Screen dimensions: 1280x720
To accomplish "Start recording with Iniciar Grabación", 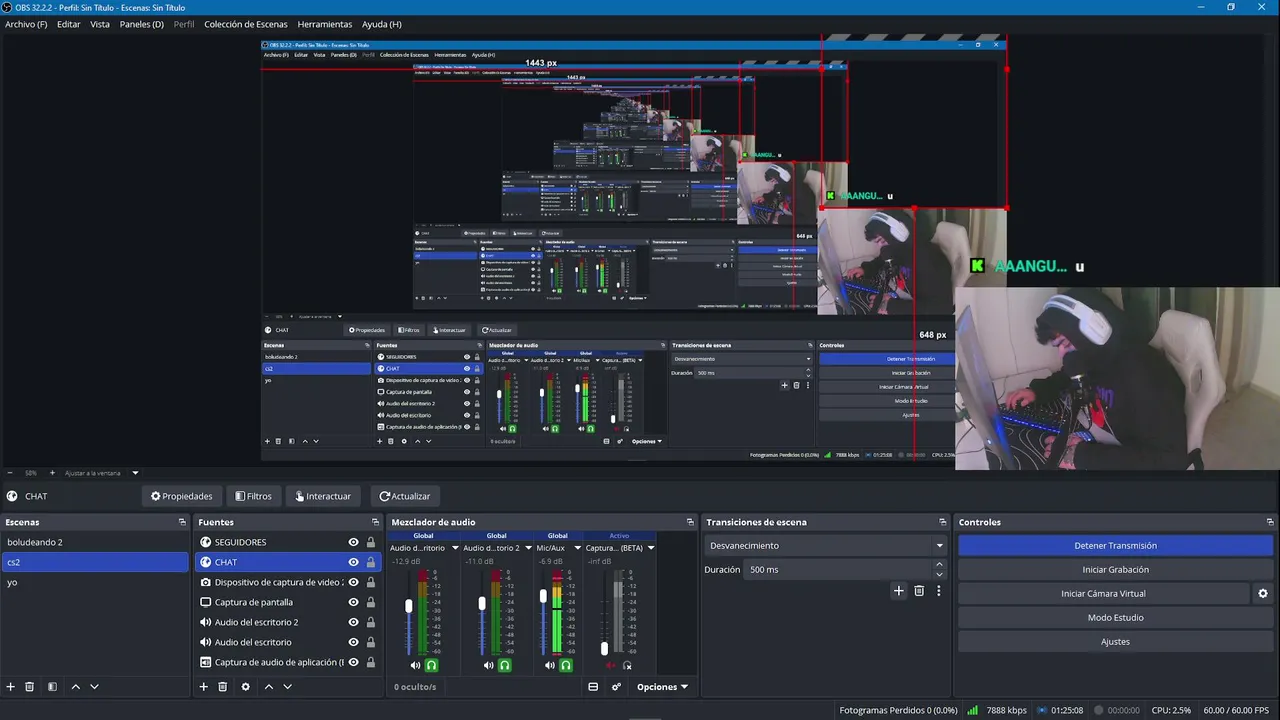I will pos(1115,570).
